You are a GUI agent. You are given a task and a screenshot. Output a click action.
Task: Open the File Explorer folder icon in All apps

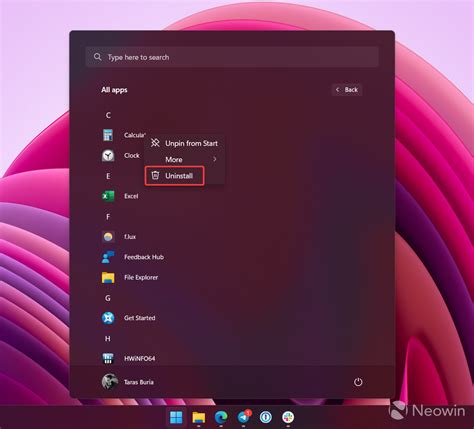(x=108, y=277)
